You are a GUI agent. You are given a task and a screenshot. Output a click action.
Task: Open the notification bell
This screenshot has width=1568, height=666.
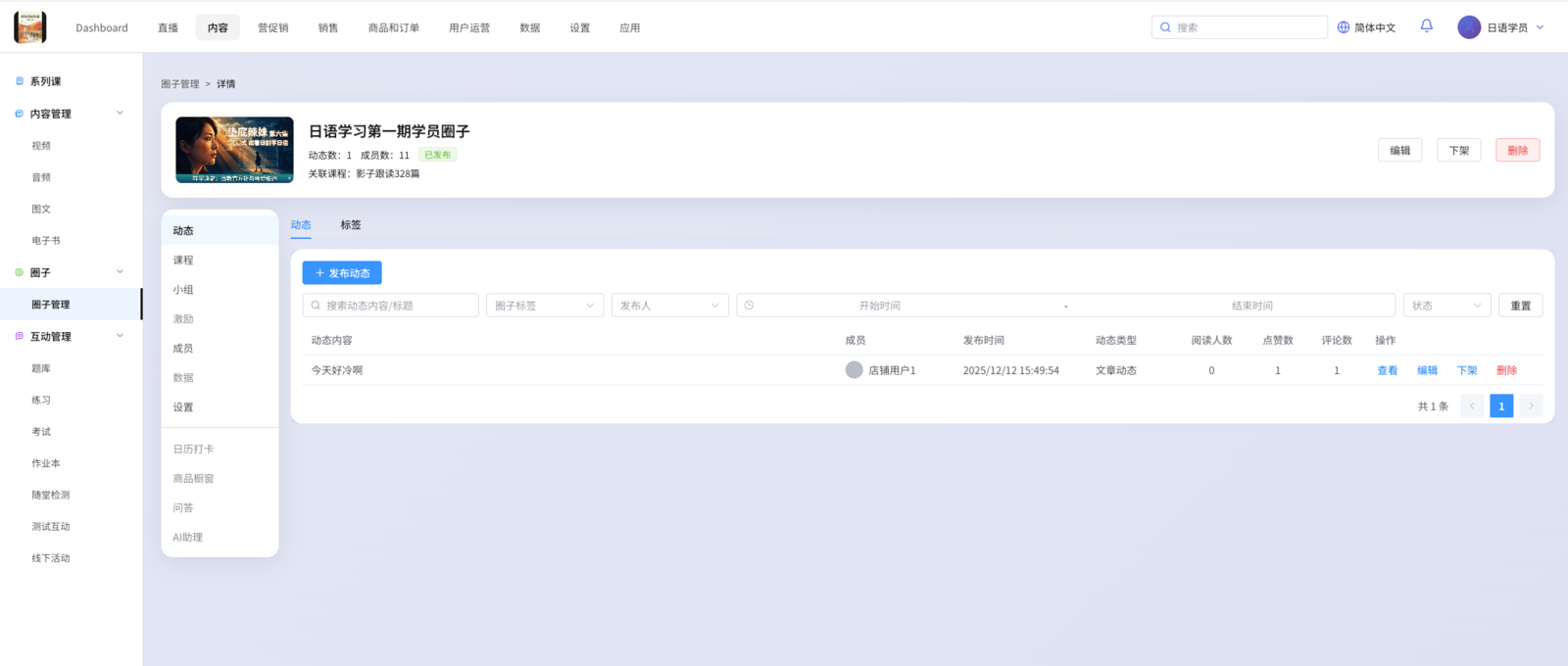point(1427,26)
